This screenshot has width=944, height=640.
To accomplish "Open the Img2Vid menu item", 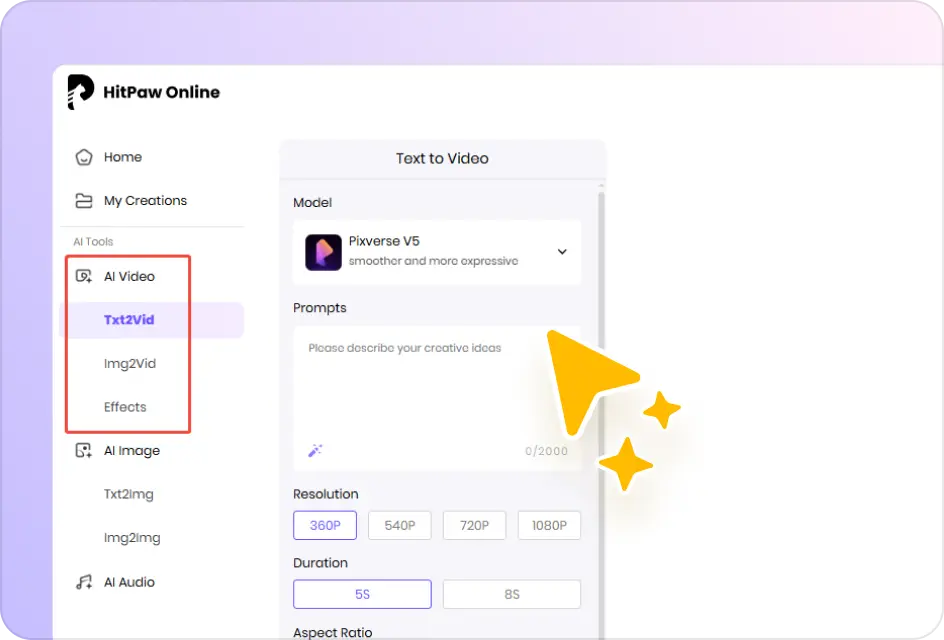I will [131, 363].
